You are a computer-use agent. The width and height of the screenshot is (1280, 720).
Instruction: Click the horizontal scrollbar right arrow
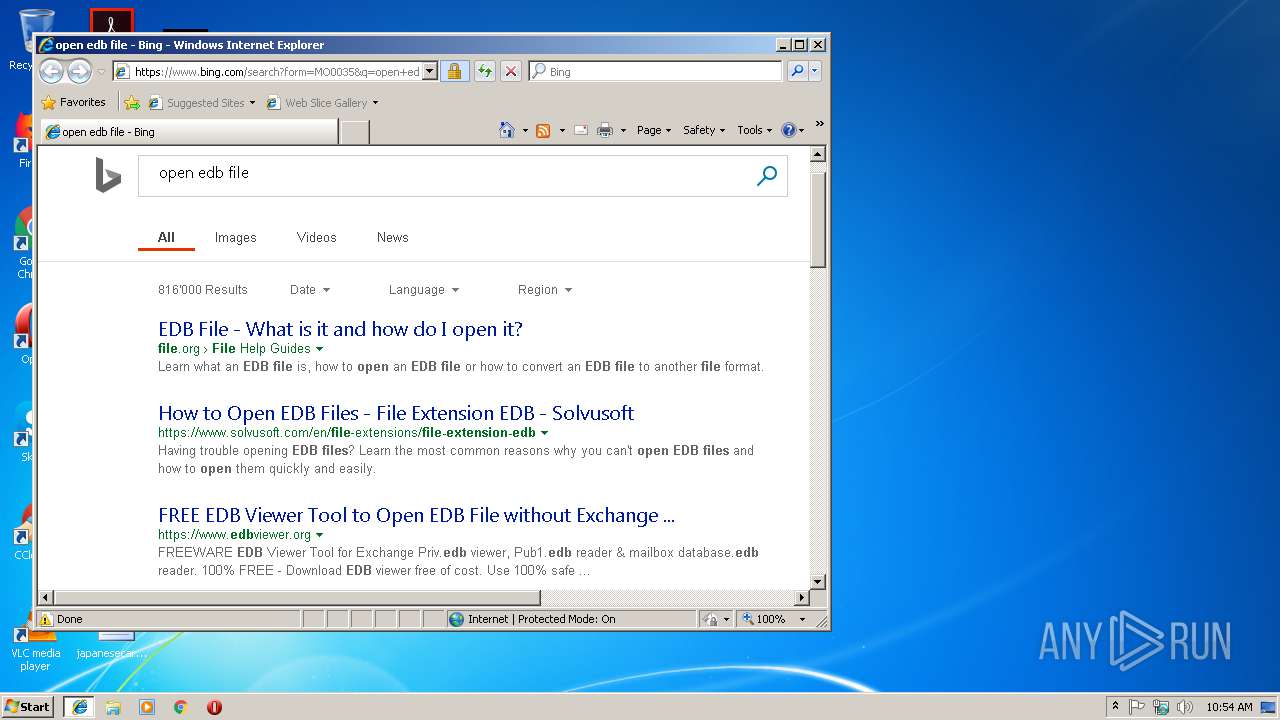tap(802, 598)
